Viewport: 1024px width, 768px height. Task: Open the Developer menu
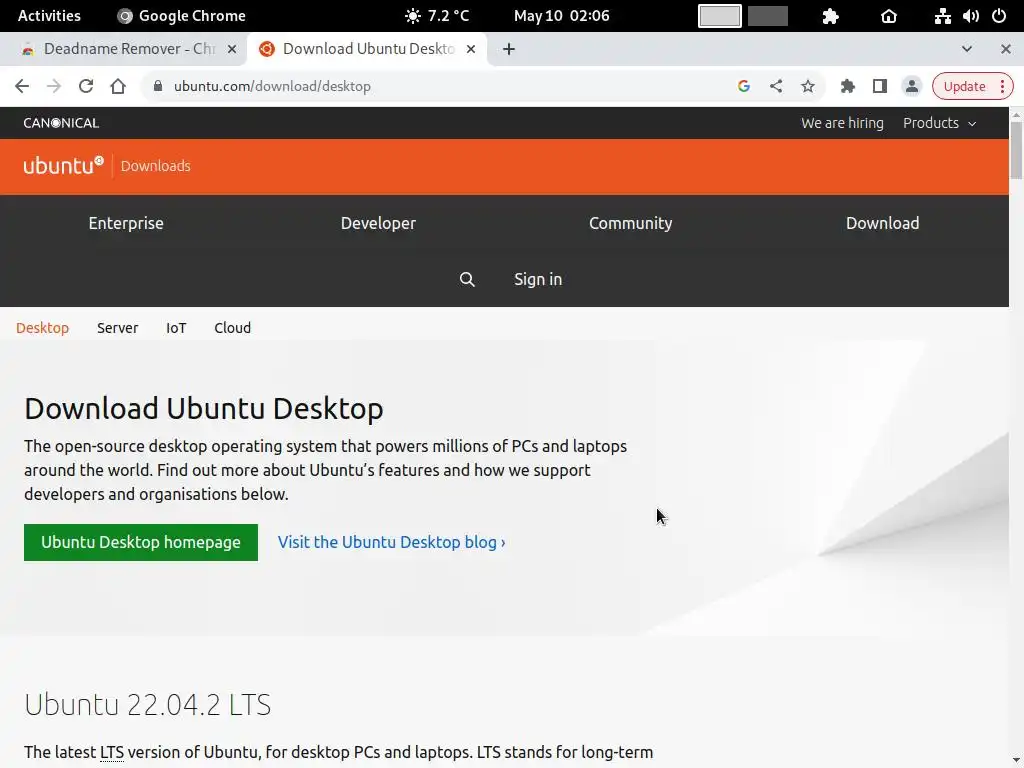click(378, 223)
